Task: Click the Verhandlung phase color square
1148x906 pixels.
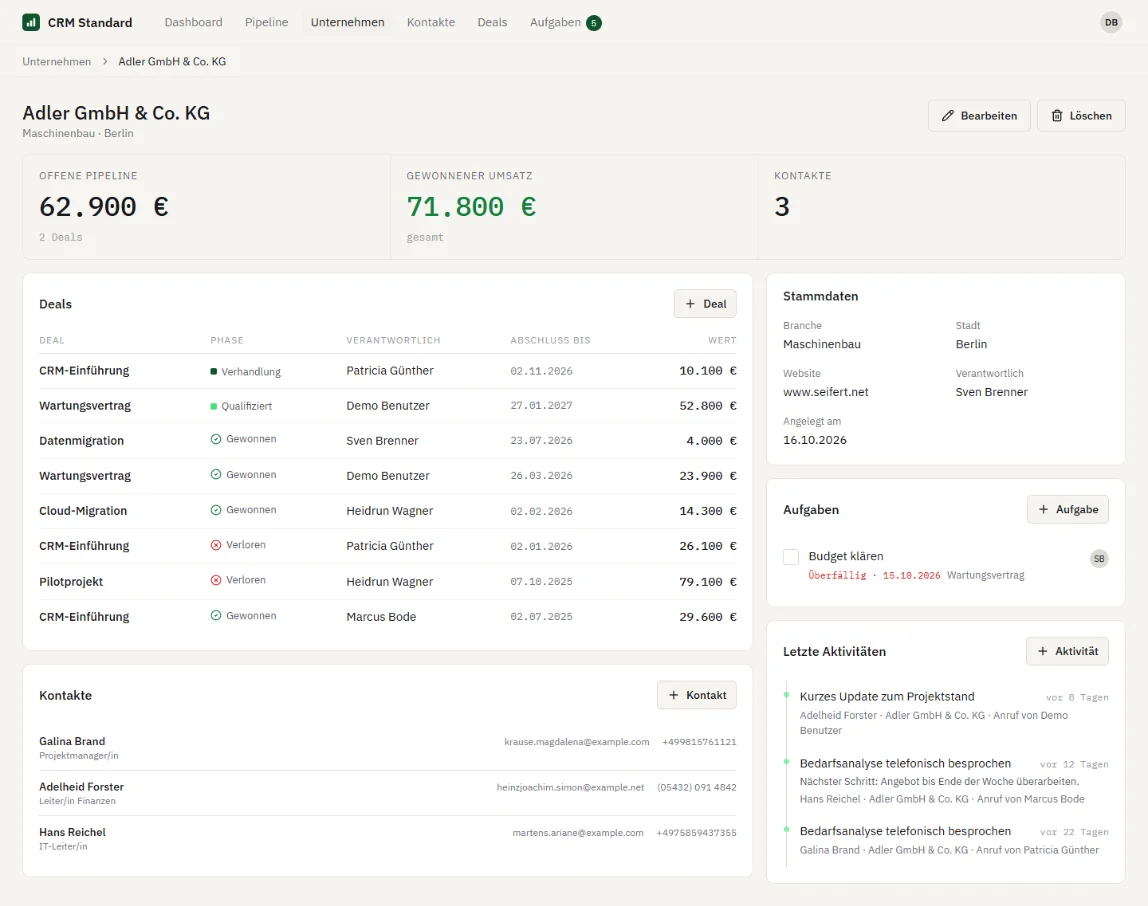Action: (x=214, y=371)
